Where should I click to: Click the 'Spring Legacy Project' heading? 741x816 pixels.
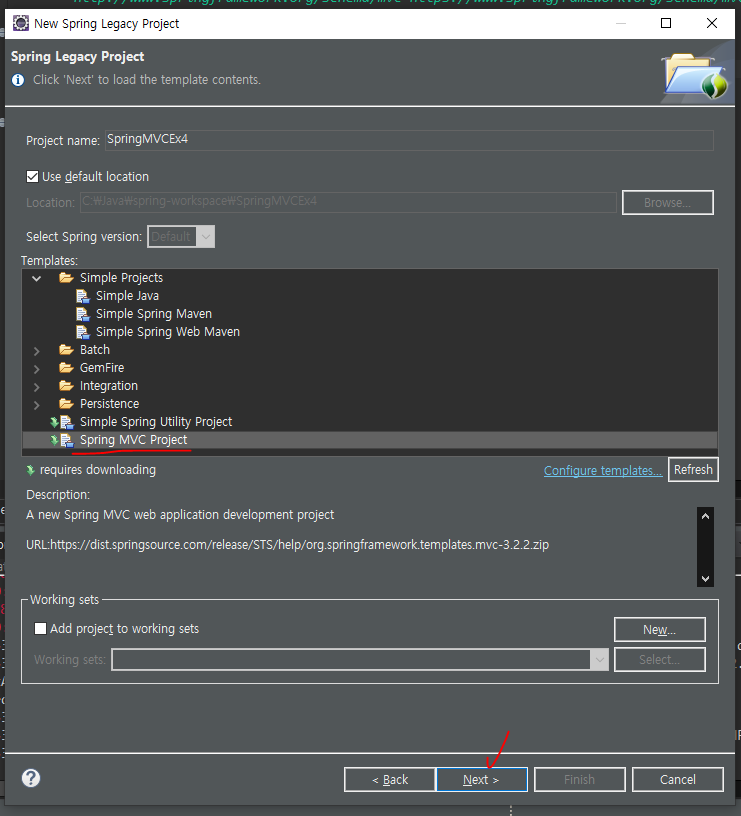[78, 56]
